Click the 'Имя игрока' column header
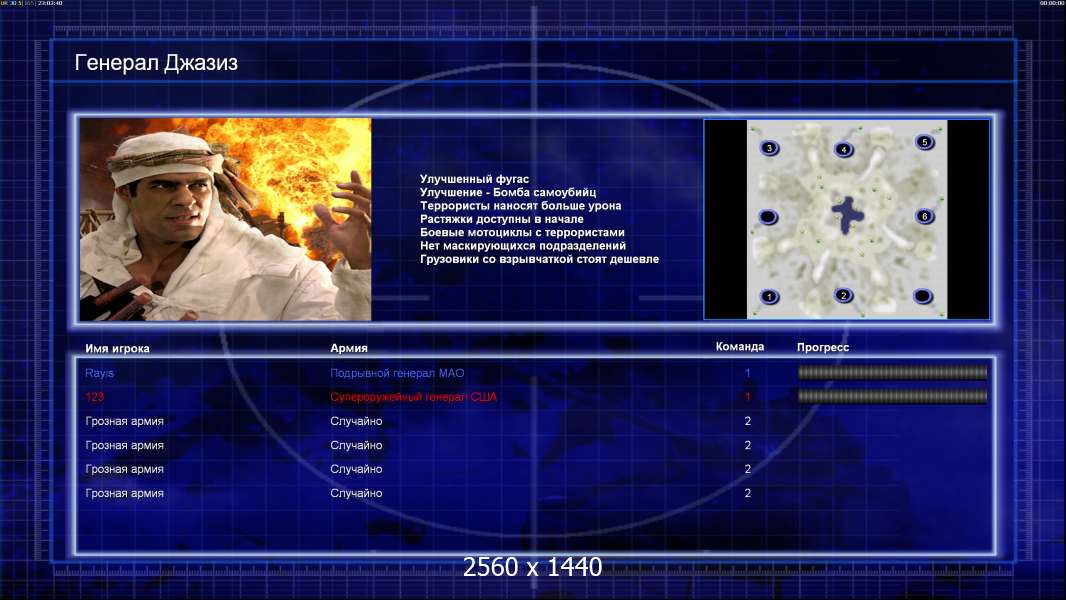 tap(117, 349)
